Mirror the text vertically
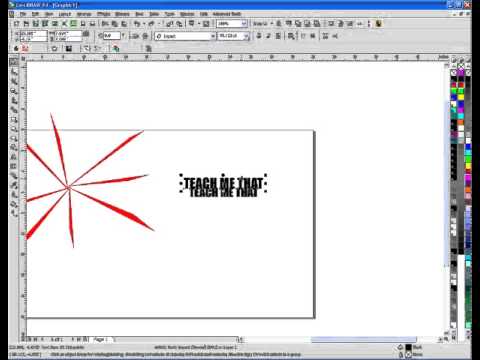This screenshot has height=360, width=480. (x=145, y=36)
